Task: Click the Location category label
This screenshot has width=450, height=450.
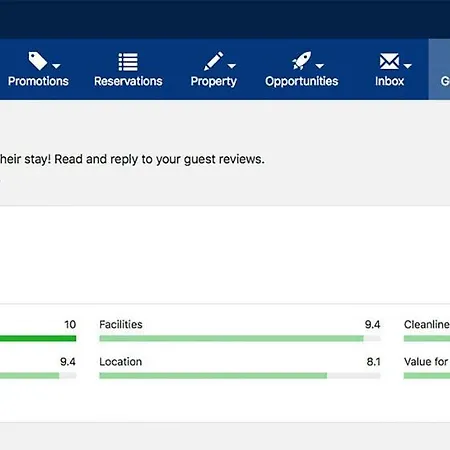Action: 120,362
